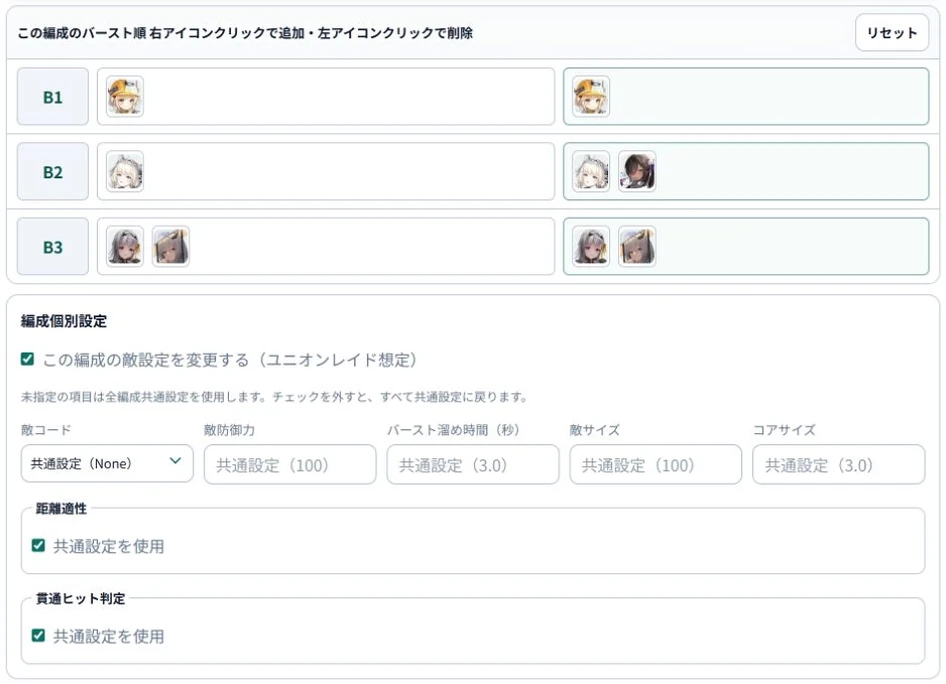Toggle 距離適性 共通設定を使用 checkbox
The width and height of the screenshot is (946, 684).
[38, 546]
